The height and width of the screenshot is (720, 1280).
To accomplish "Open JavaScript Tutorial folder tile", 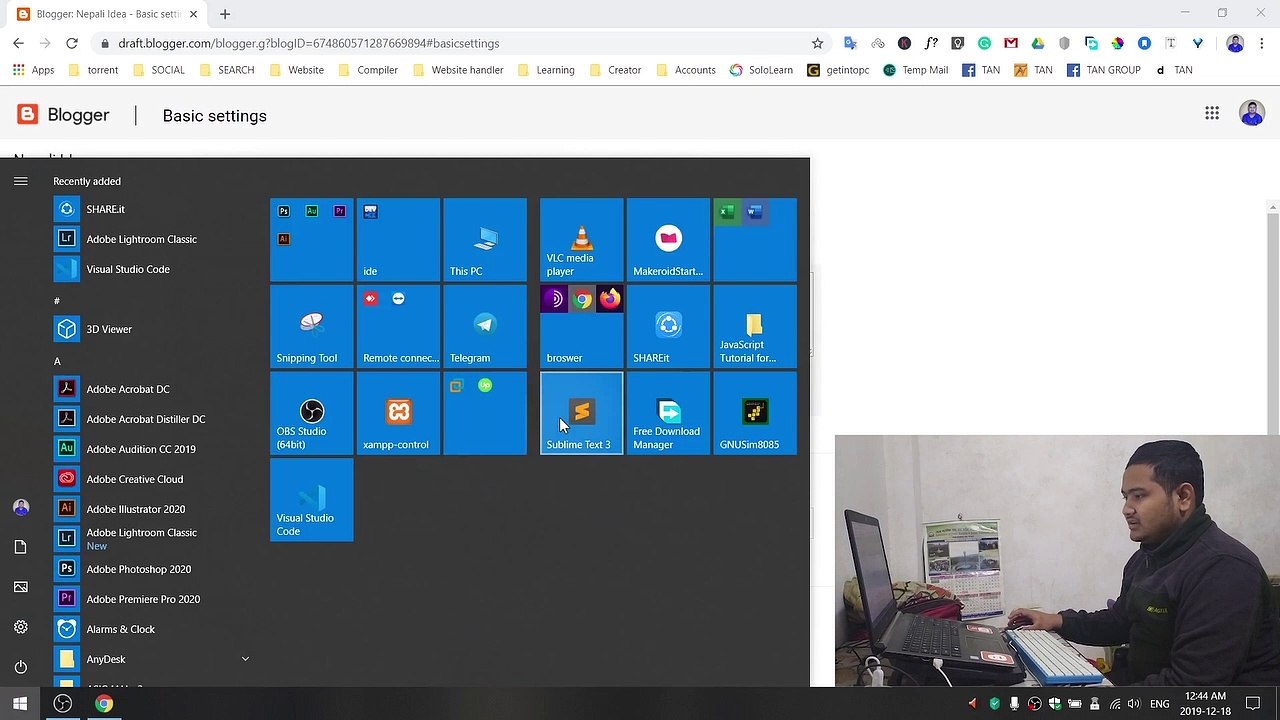I will pyautogui.click(x=755, y=327).
